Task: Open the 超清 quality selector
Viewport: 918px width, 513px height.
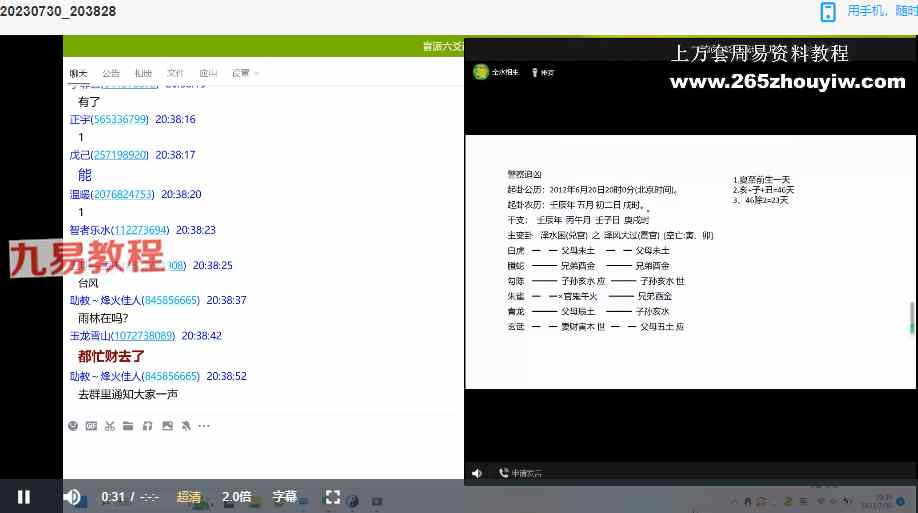Action: click(189, 497)
